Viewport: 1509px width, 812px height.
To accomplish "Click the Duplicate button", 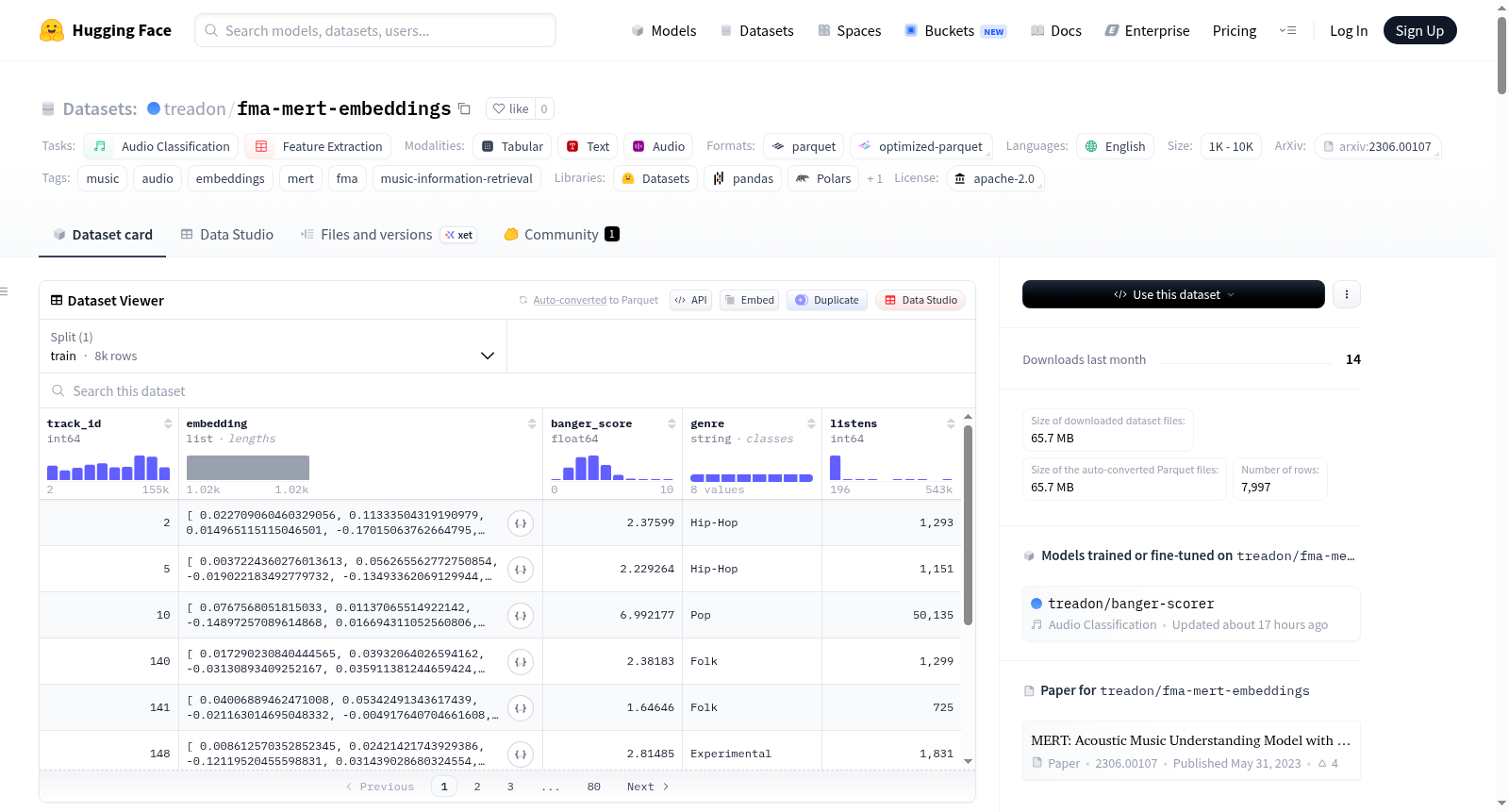I will click(x=827, y=300).
